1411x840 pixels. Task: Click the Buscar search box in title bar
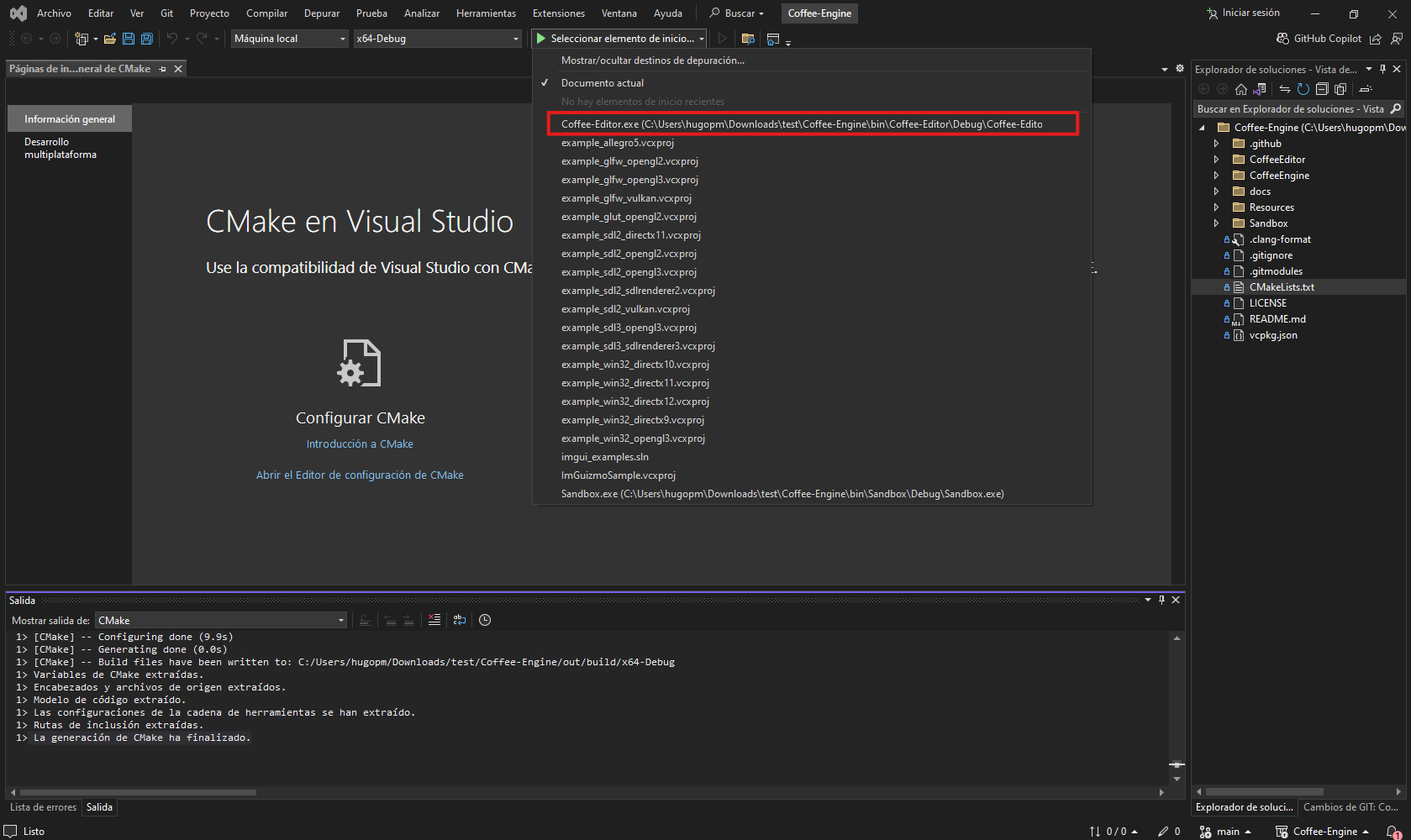coord(737,13)
